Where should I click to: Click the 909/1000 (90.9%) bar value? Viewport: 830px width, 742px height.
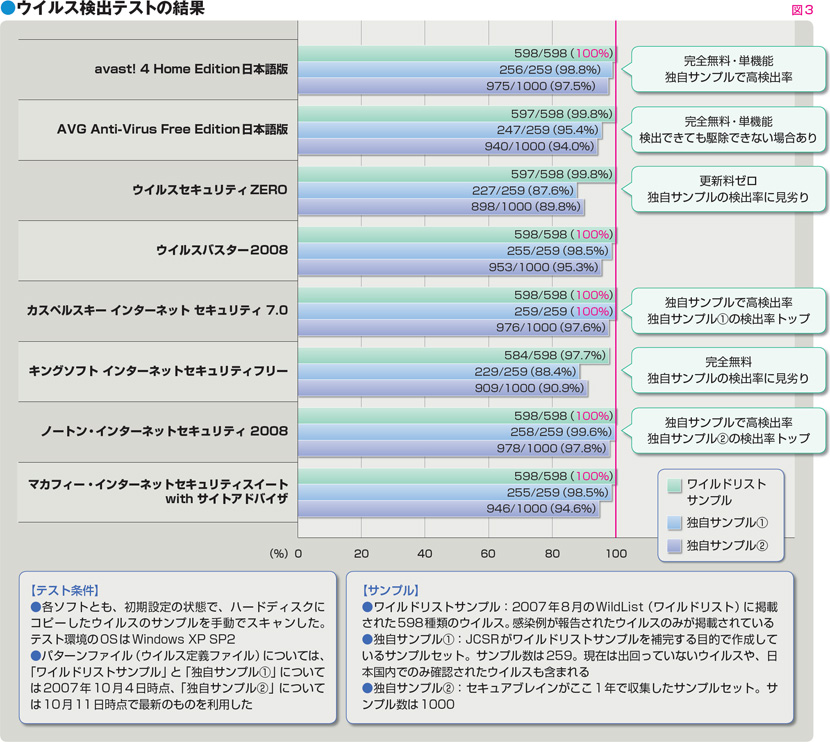click(x=529, y=388)
